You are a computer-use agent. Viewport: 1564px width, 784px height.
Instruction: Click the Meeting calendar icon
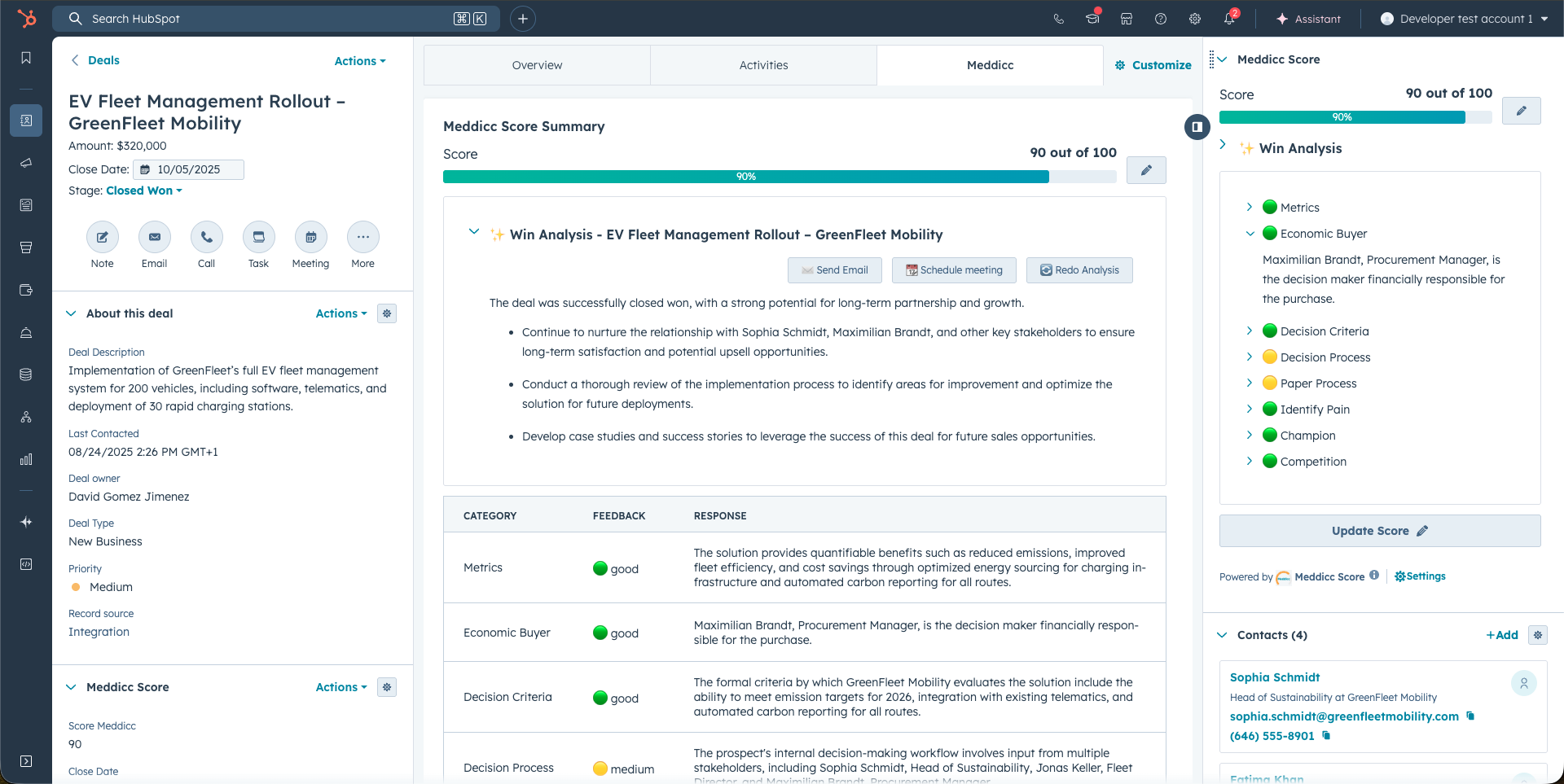click(310, 237)
